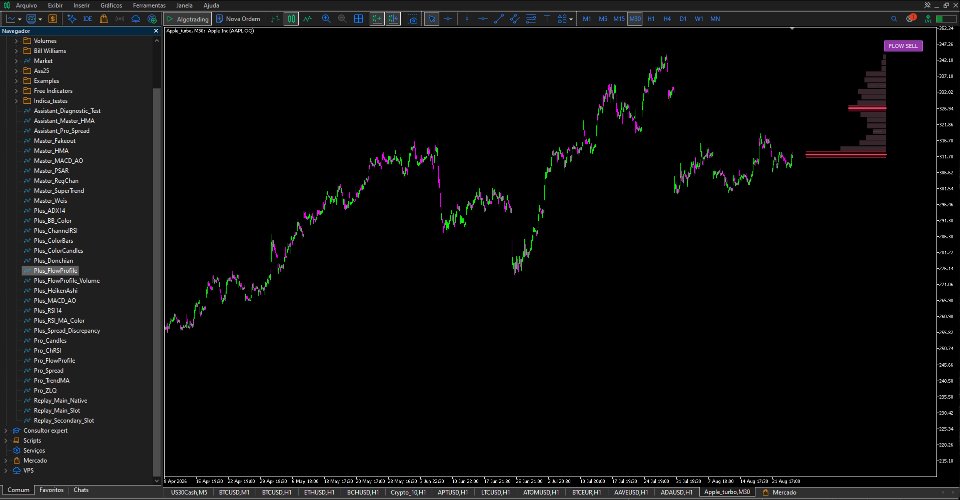Select the trendline drawing tool

tap(499, 19)
